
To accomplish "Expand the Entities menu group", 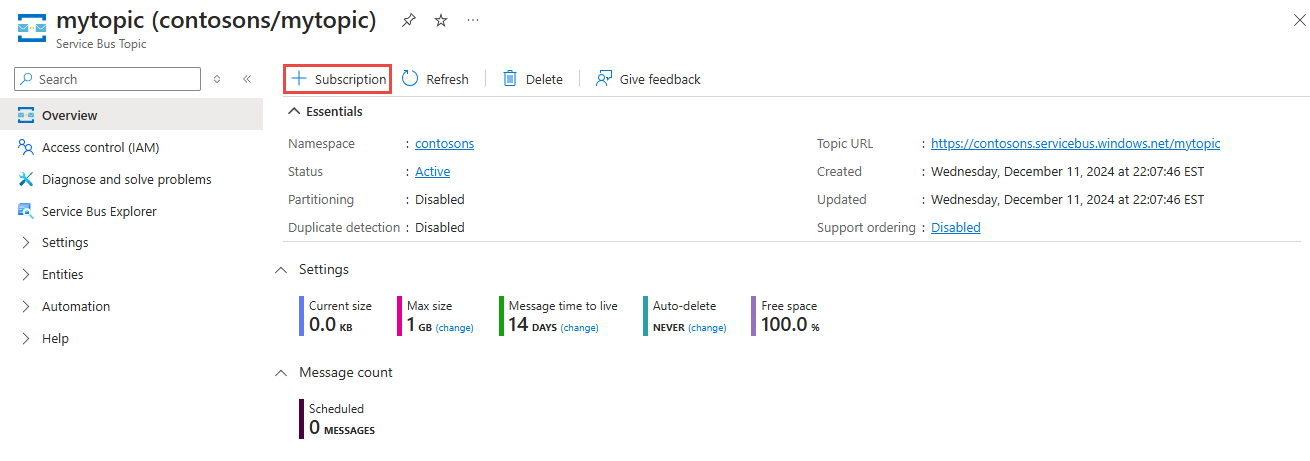I will 62,275.
